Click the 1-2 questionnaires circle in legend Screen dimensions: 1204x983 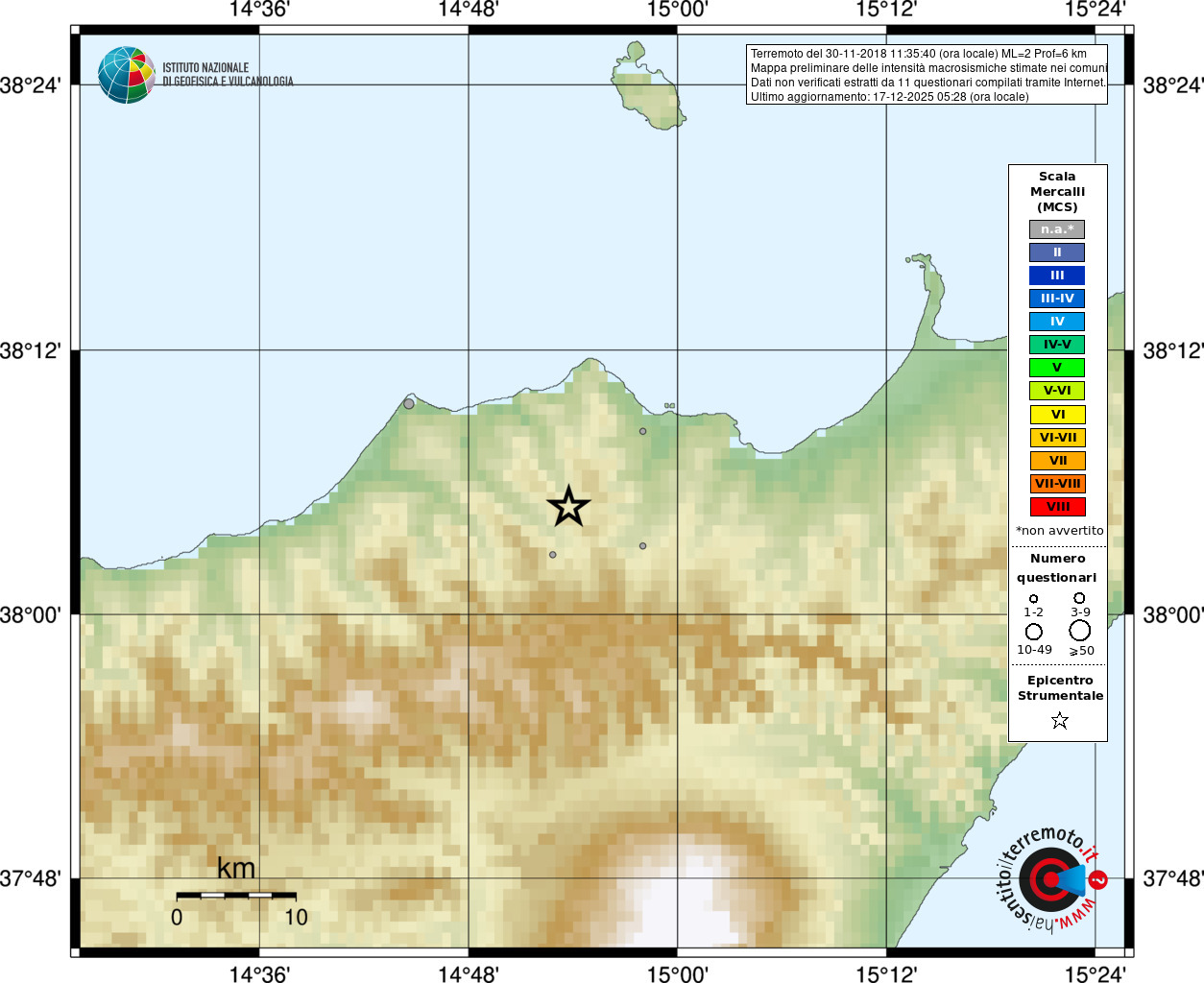[x=1033, y=598]
